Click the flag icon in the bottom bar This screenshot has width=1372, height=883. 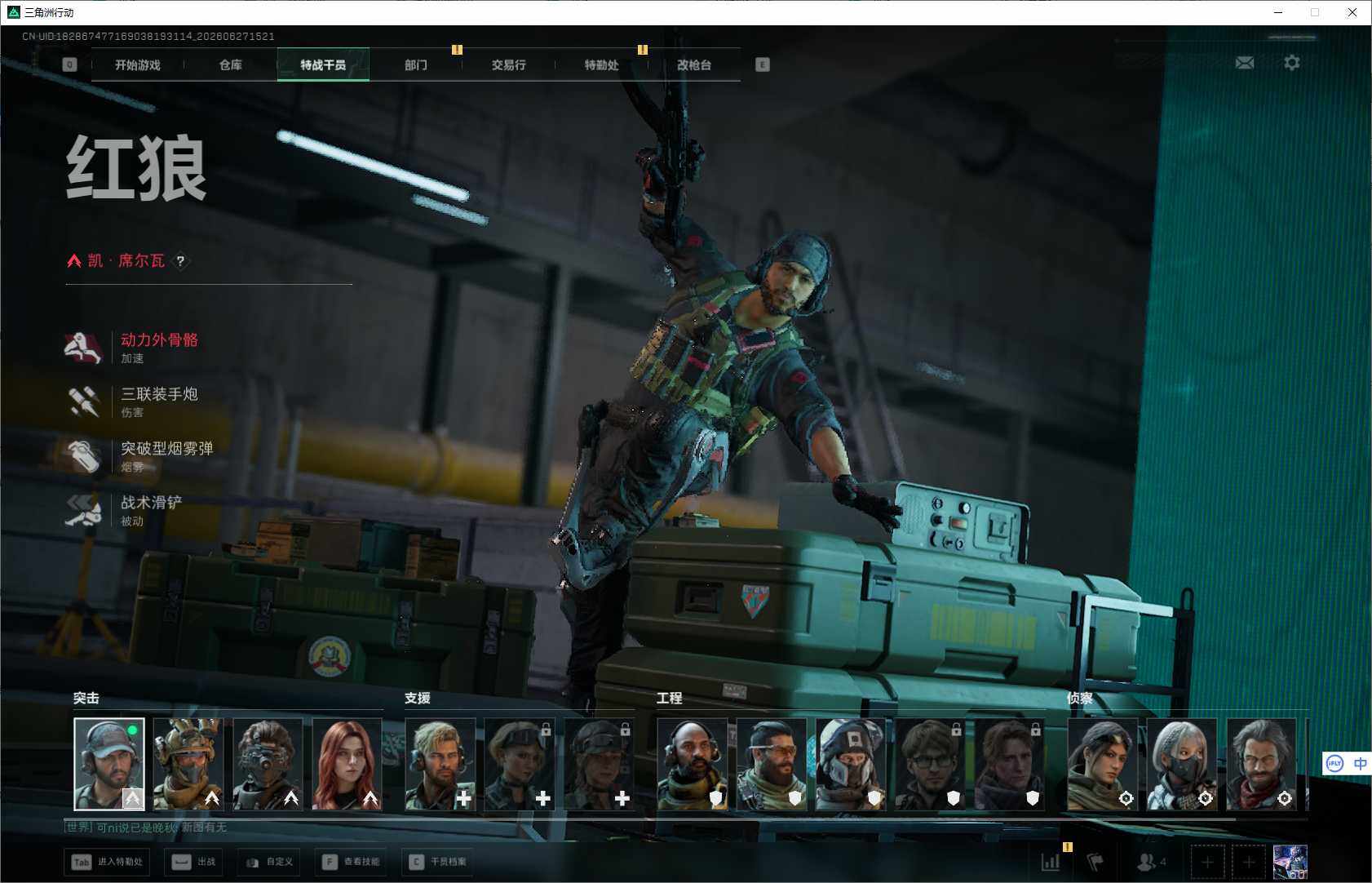coord(1095,862)
